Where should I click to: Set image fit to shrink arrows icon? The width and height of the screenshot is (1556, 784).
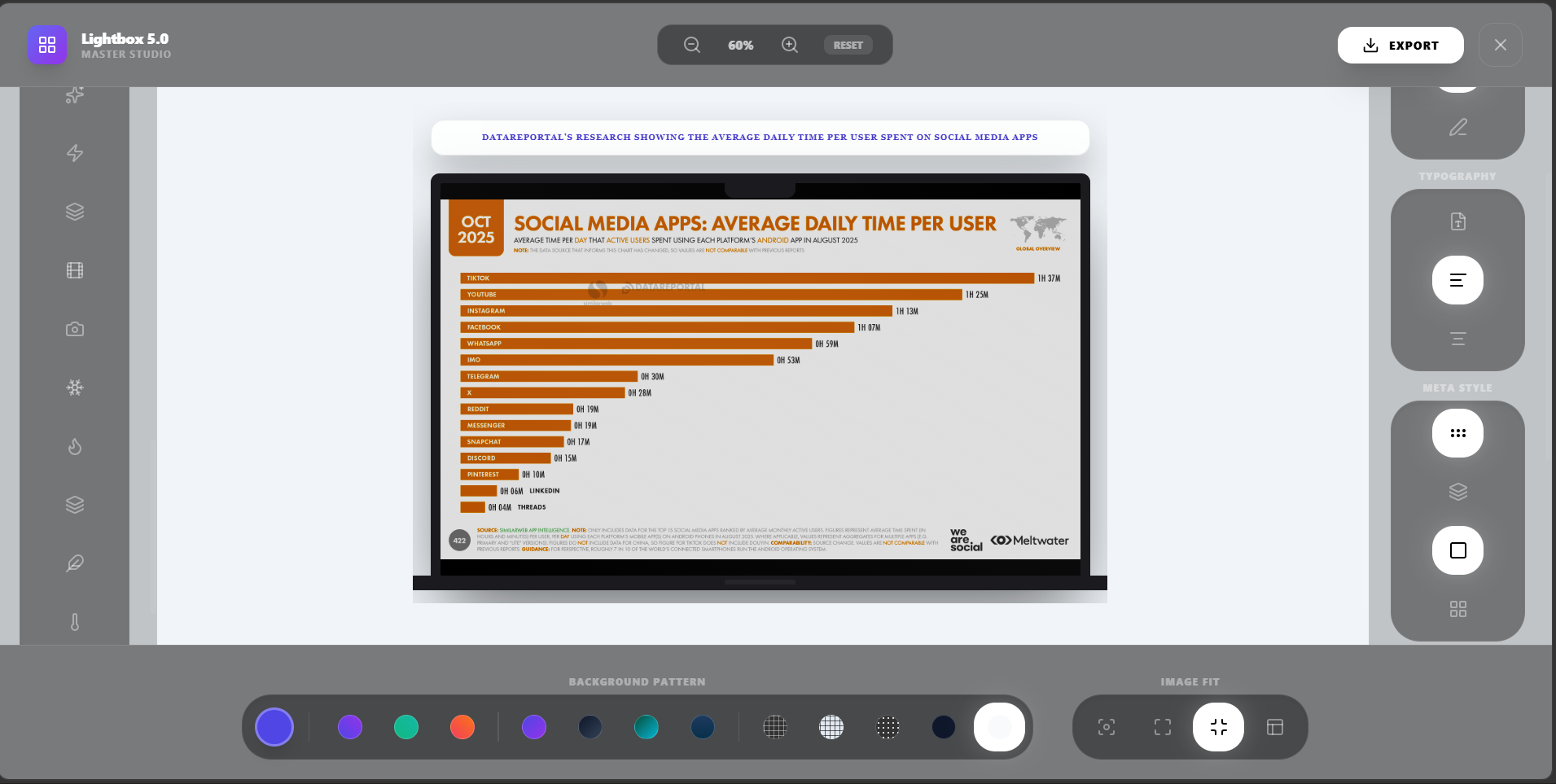coord(1218,727)
